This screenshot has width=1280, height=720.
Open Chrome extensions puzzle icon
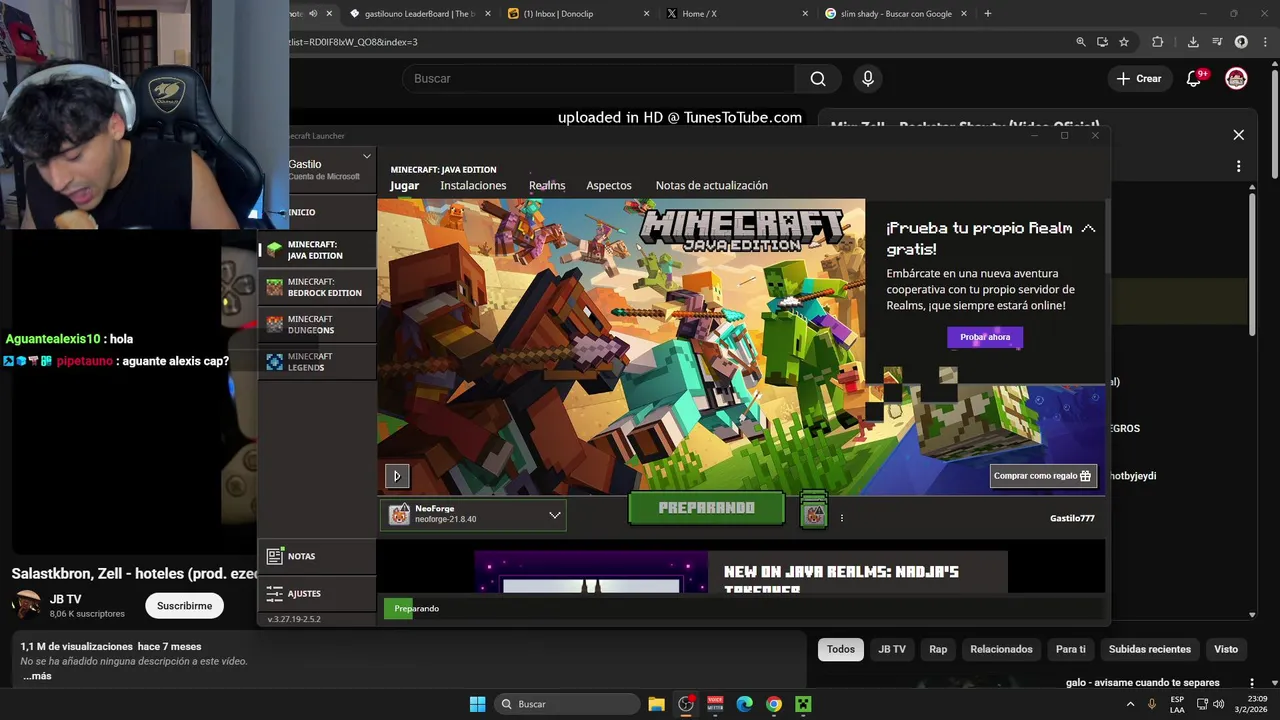[1158, 42]
